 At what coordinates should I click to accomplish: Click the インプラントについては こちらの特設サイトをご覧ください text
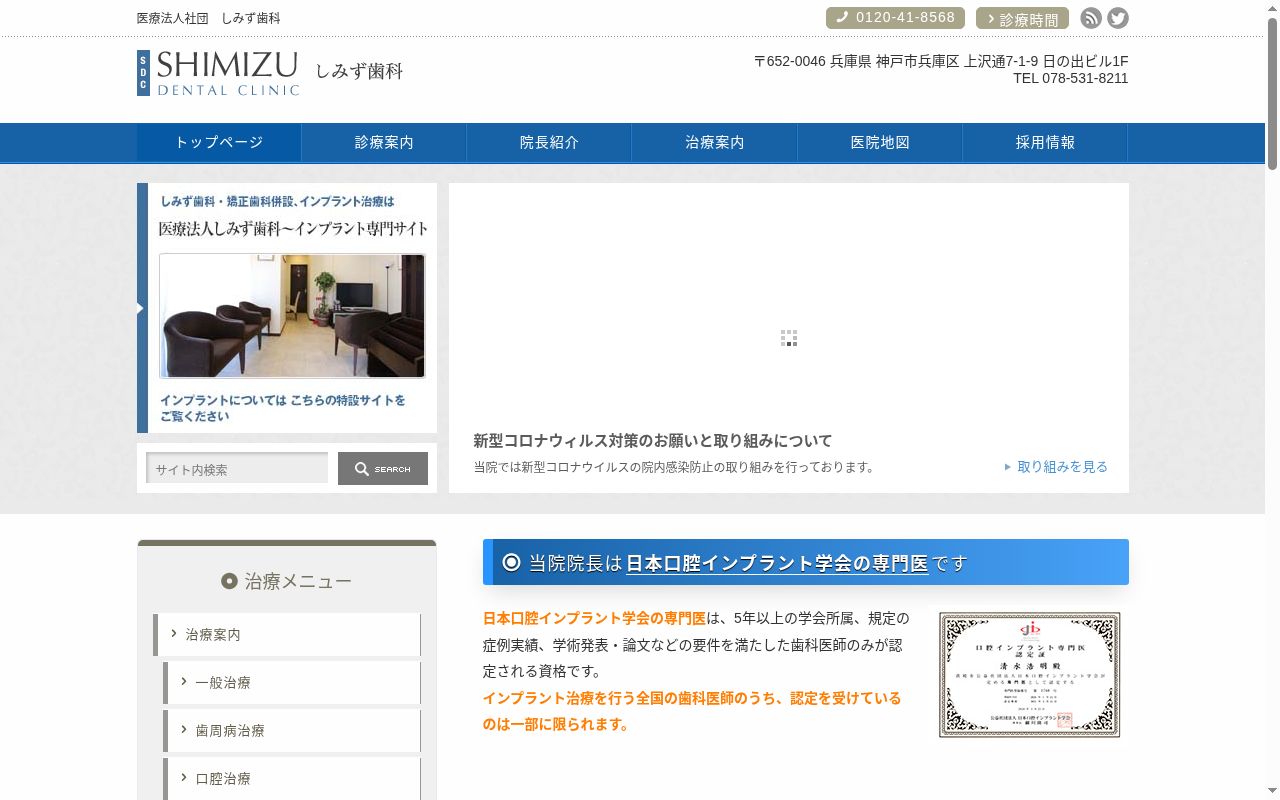283,408
